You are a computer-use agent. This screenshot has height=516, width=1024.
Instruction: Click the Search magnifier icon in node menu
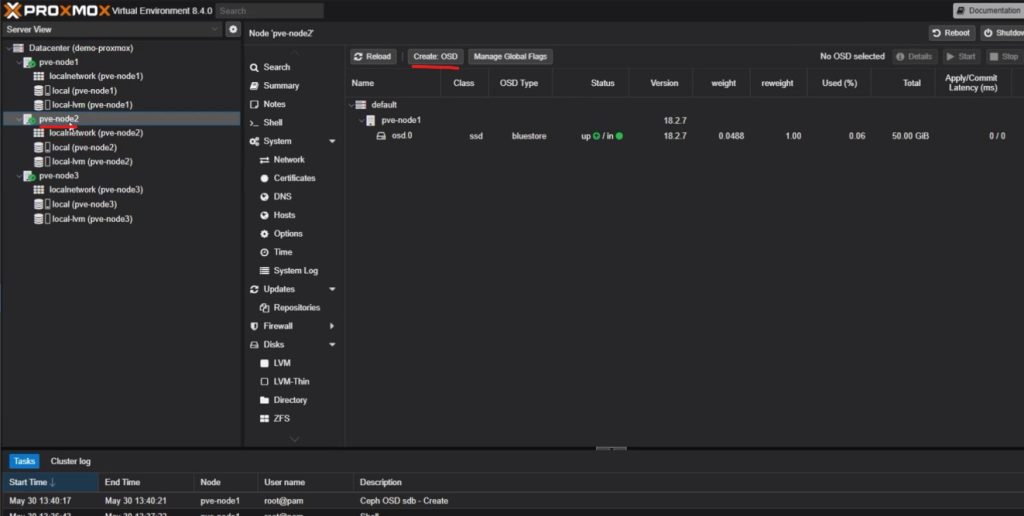[x=254, y=67]
